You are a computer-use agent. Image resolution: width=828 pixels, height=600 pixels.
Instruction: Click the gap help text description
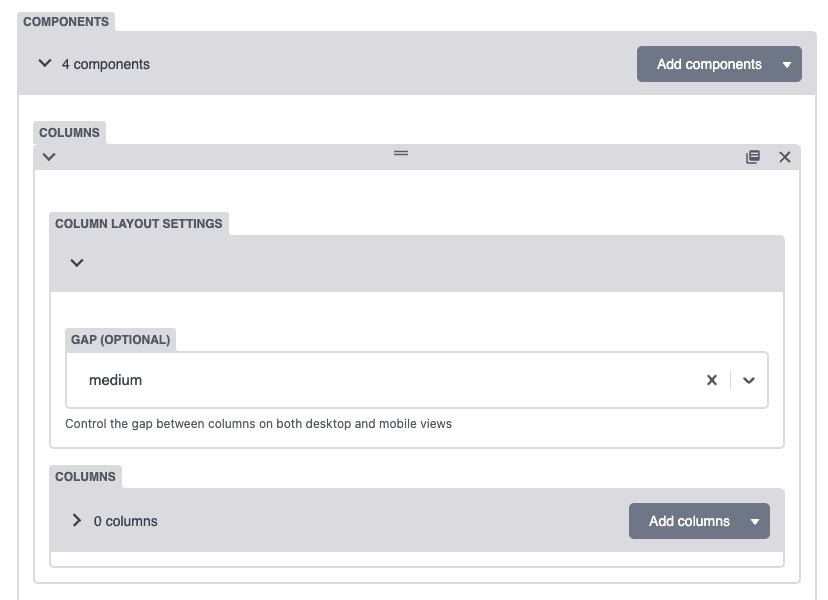click(258, 424)
